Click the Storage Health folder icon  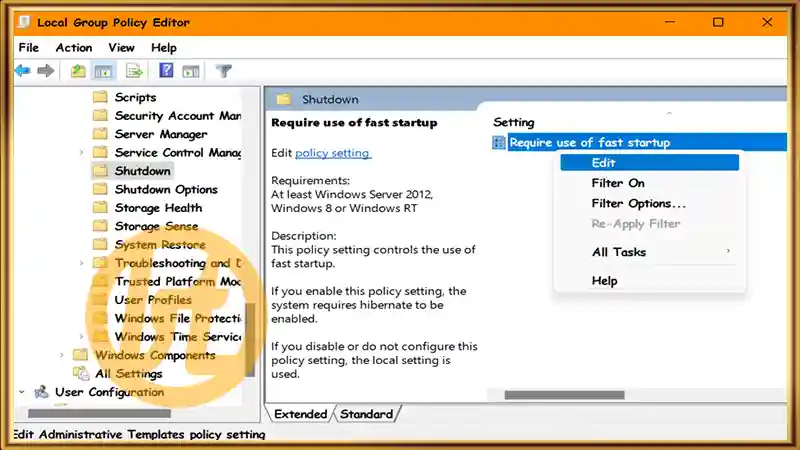[x=101, y=208]
